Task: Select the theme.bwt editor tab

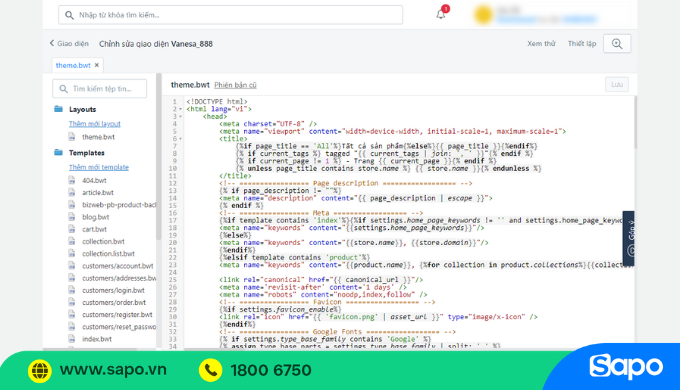Action: tap(73, 65)
